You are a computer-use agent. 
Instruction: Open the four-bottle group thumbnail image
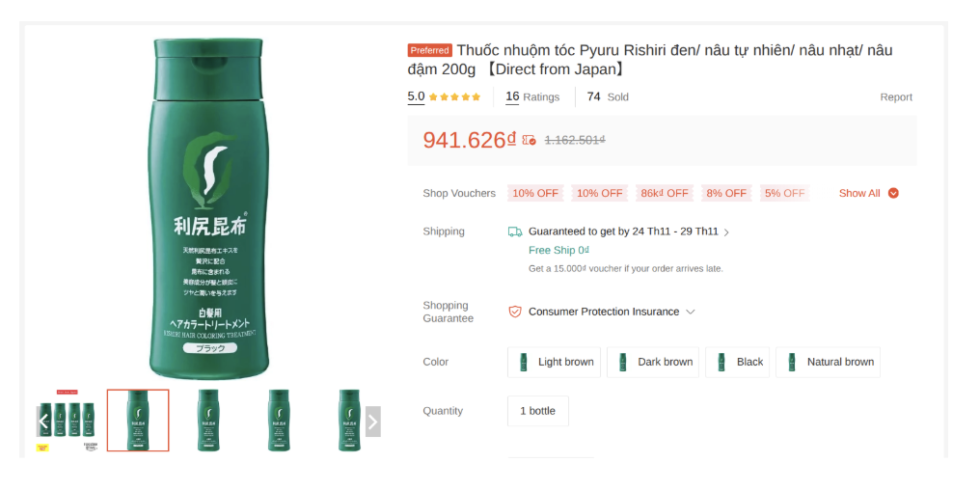pyautogui.click(x=68, y=420)
